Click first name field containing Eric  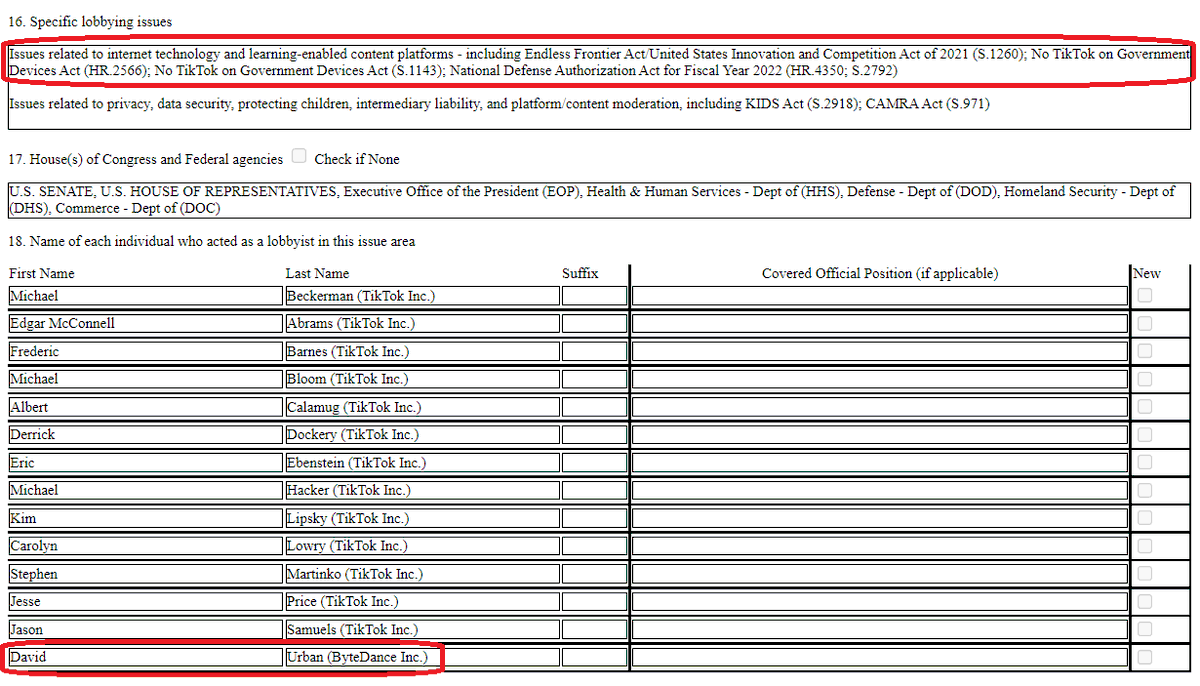[145, 463]
